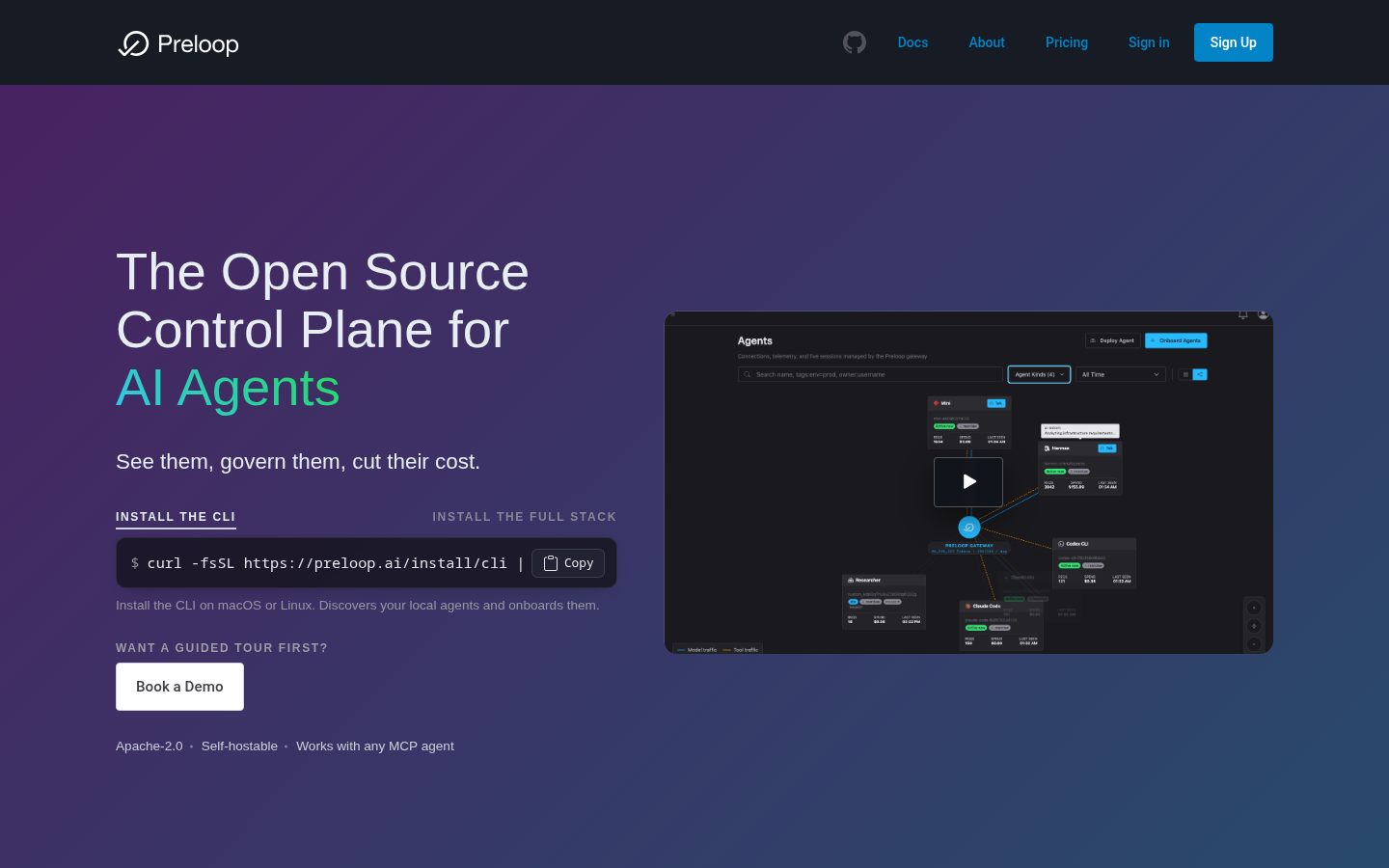
Task: Click 'Works with any MCP agent' text
Action: (375, 746)
